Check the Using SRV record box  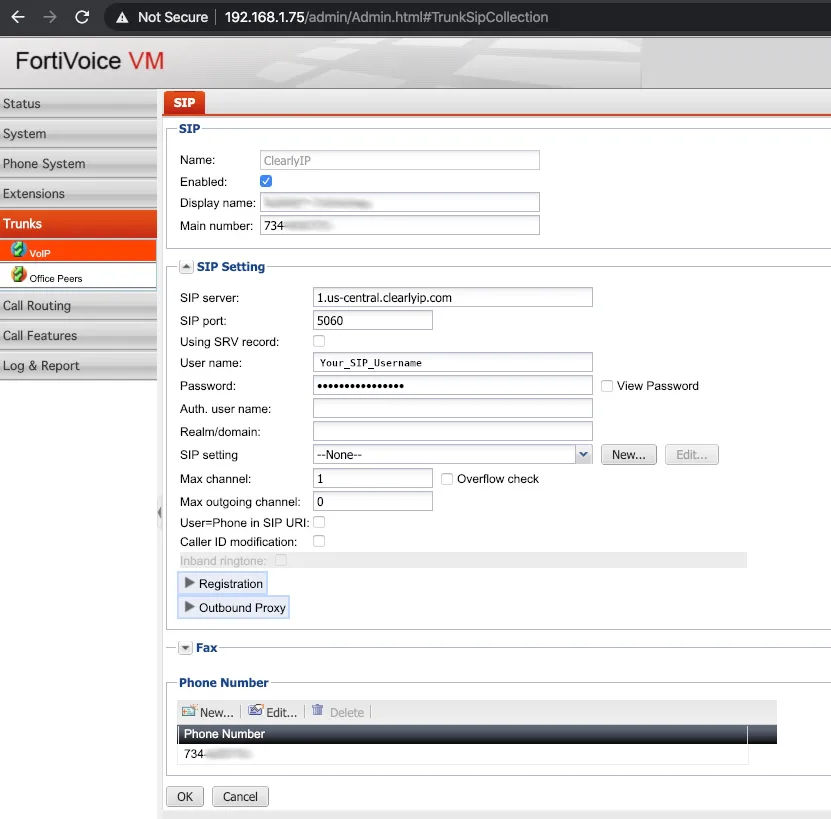pyautogui.click(x=319, y=341)
